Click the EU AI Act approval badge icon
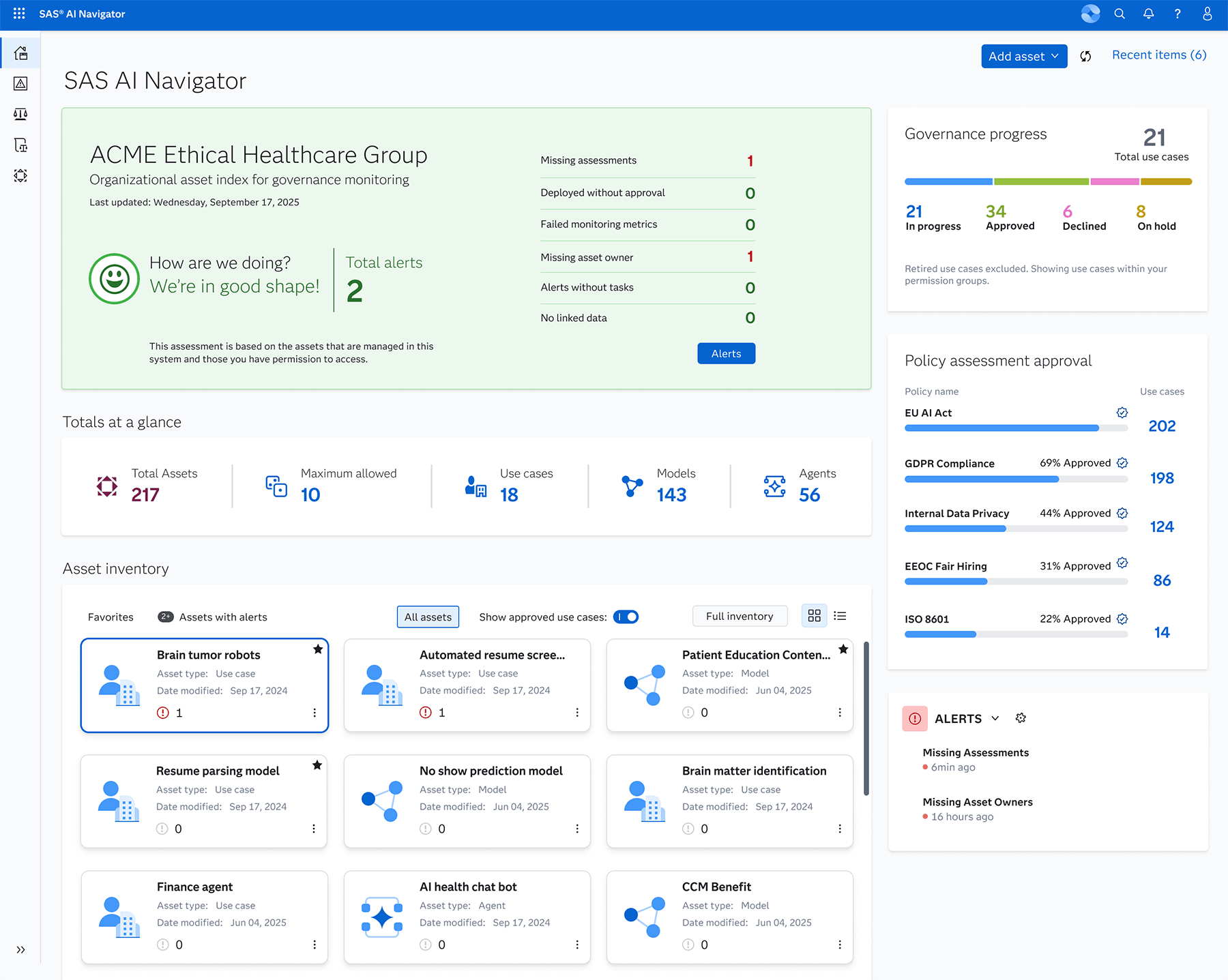Screen dimensions: 1228x980 [x=1122, y=413]
